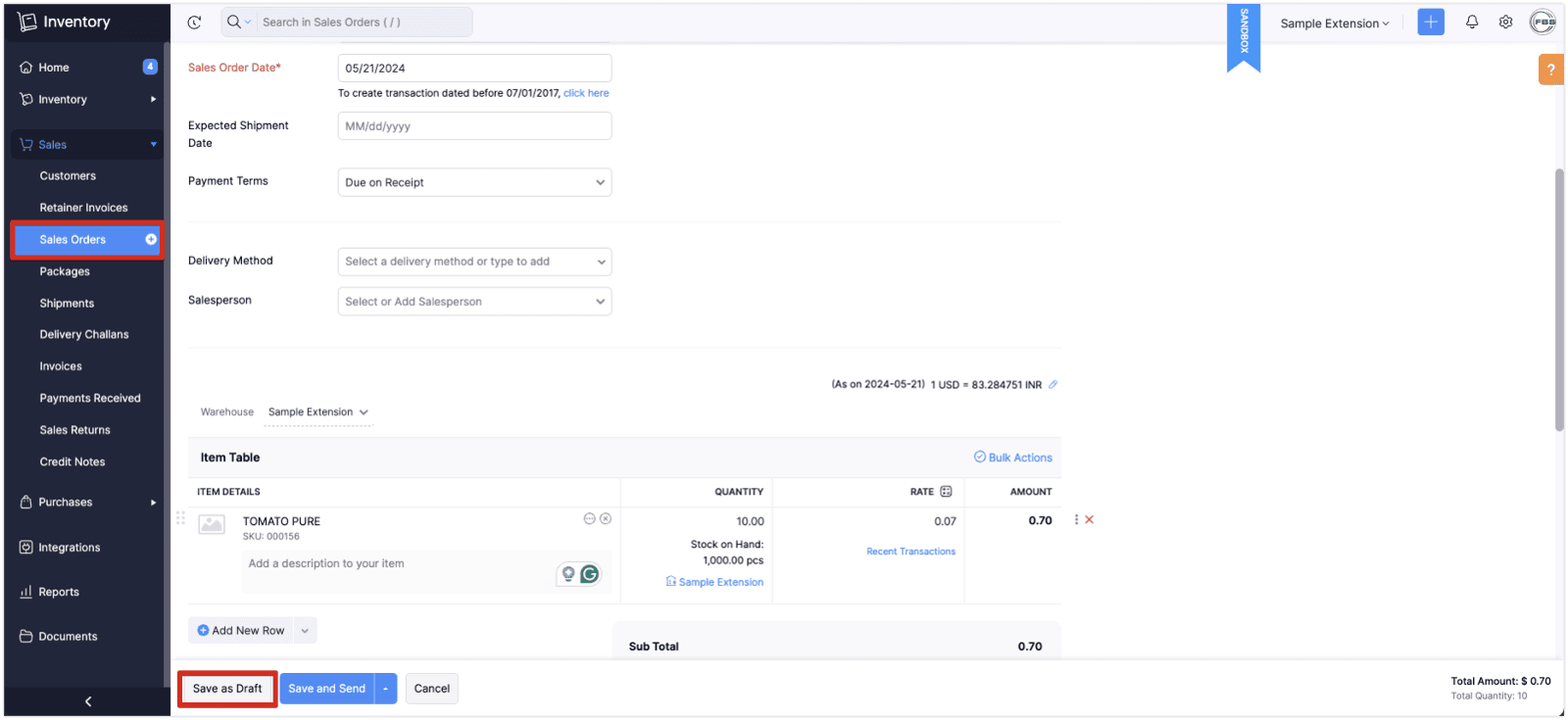Click the TOMATO PURE item image thumbnail
The height and width of the screenshot is (720, 1568).
pos(212,524)
